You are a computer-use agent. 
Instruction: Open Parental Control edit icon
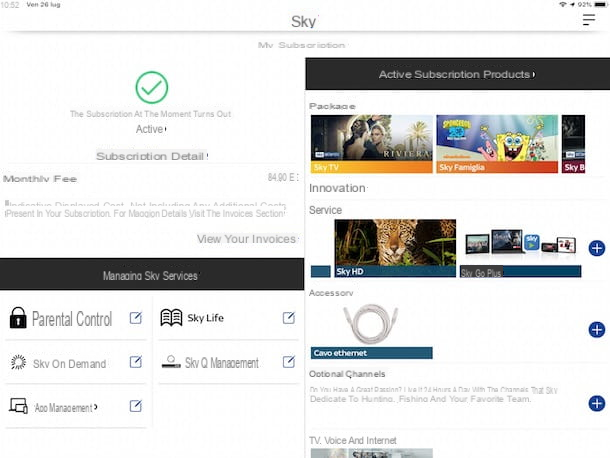pos(135,318)
